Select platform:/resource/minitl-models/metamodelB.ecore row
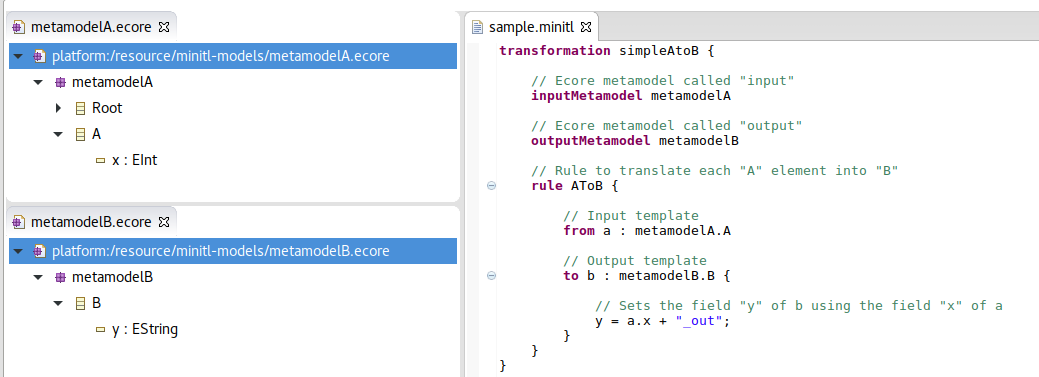1039x377 pixels. coord(233,251)
